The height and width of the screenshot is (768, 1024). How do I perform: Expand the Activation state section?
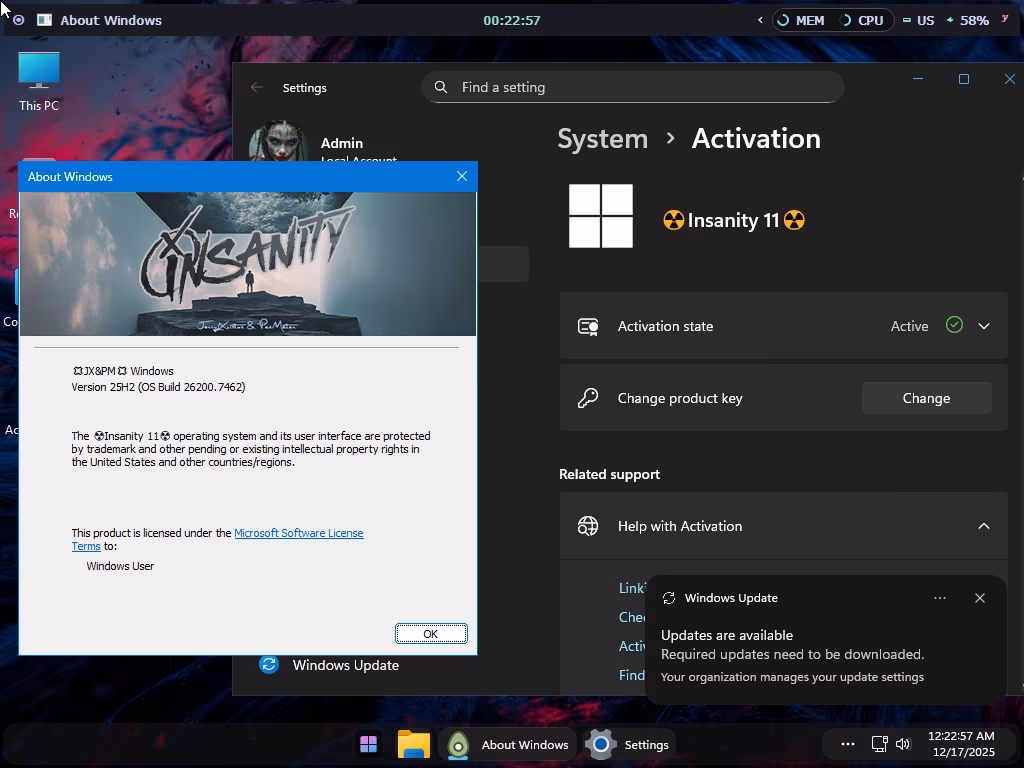984,326
